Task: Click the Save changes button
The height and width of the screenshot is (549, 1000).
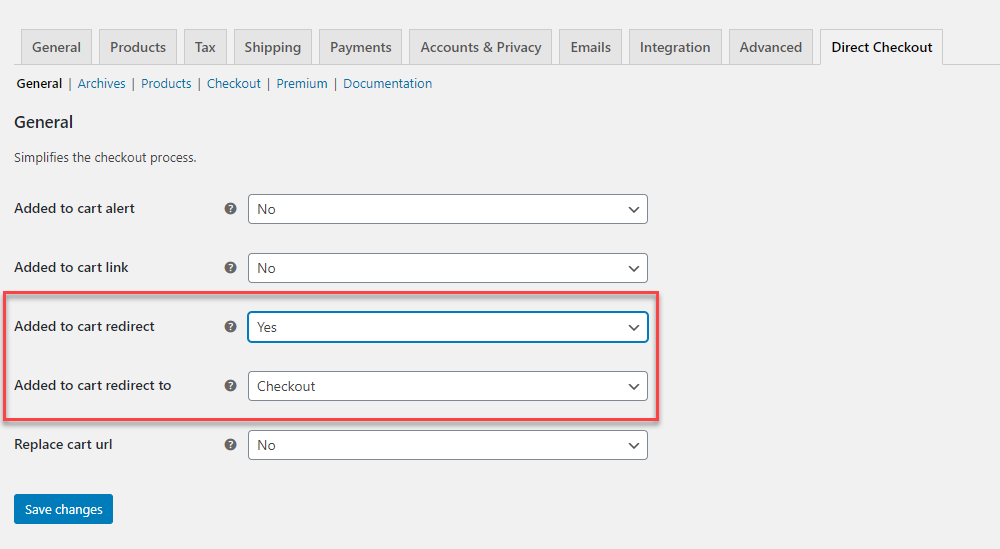Action: 63,509
